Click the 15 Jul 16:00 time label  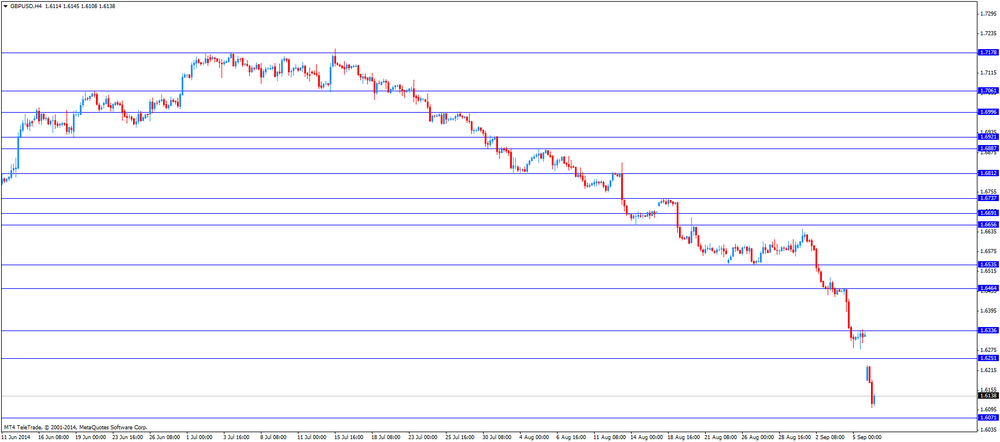click(x=351, y=438)
